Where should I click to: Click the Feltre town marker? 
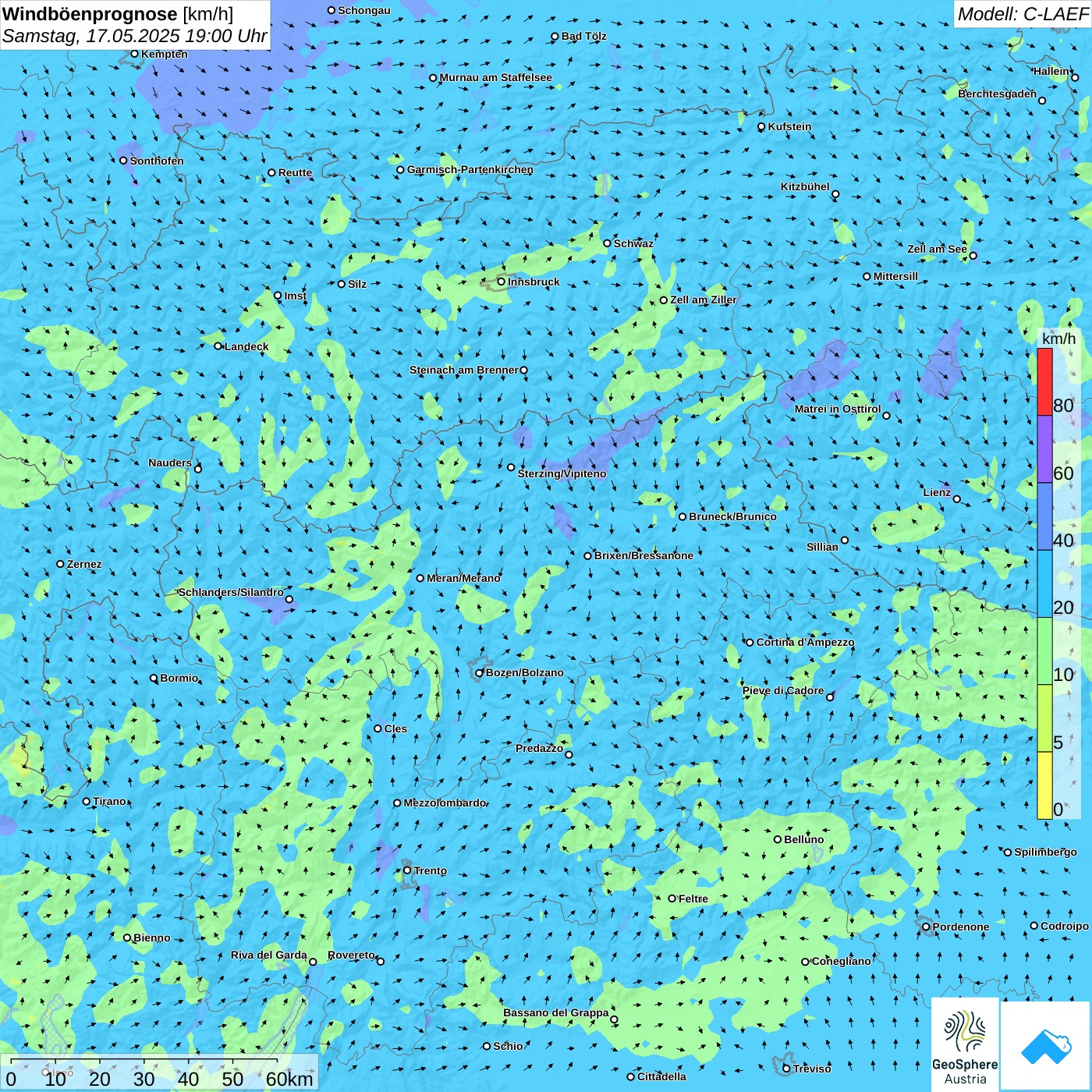point(672,899)
